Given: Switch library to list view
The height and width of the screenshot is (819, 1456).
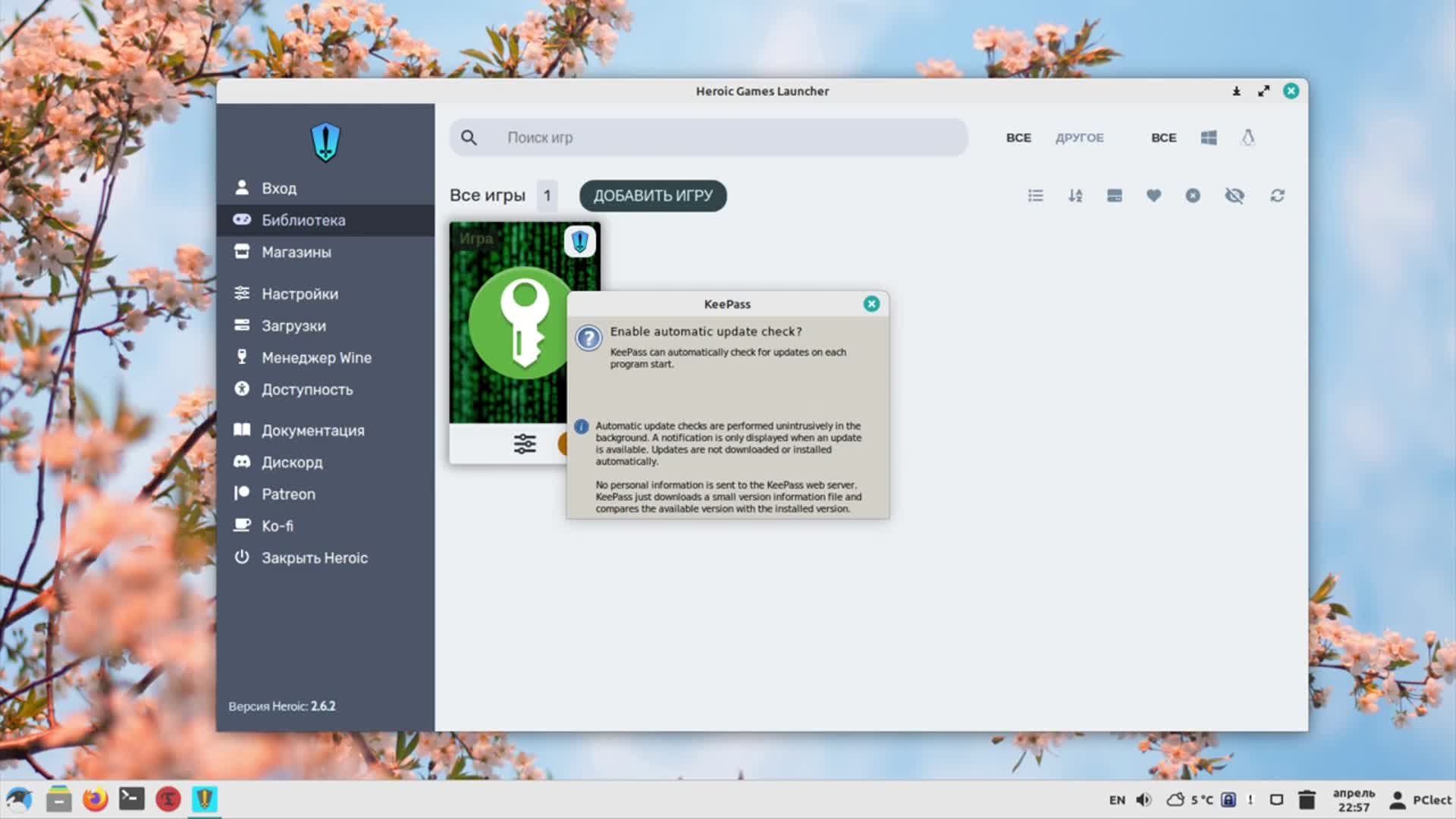Looking at the screenshot, I should click(x=1035, y=196).
